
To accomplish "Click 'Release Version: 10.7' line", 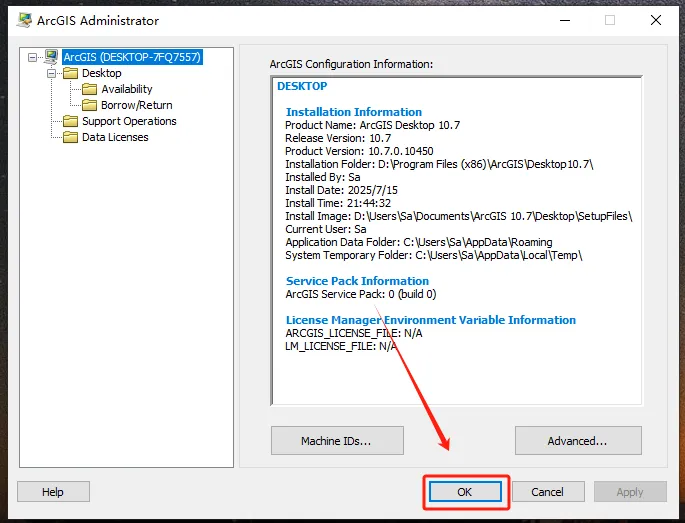I will (x=338, y=139).
